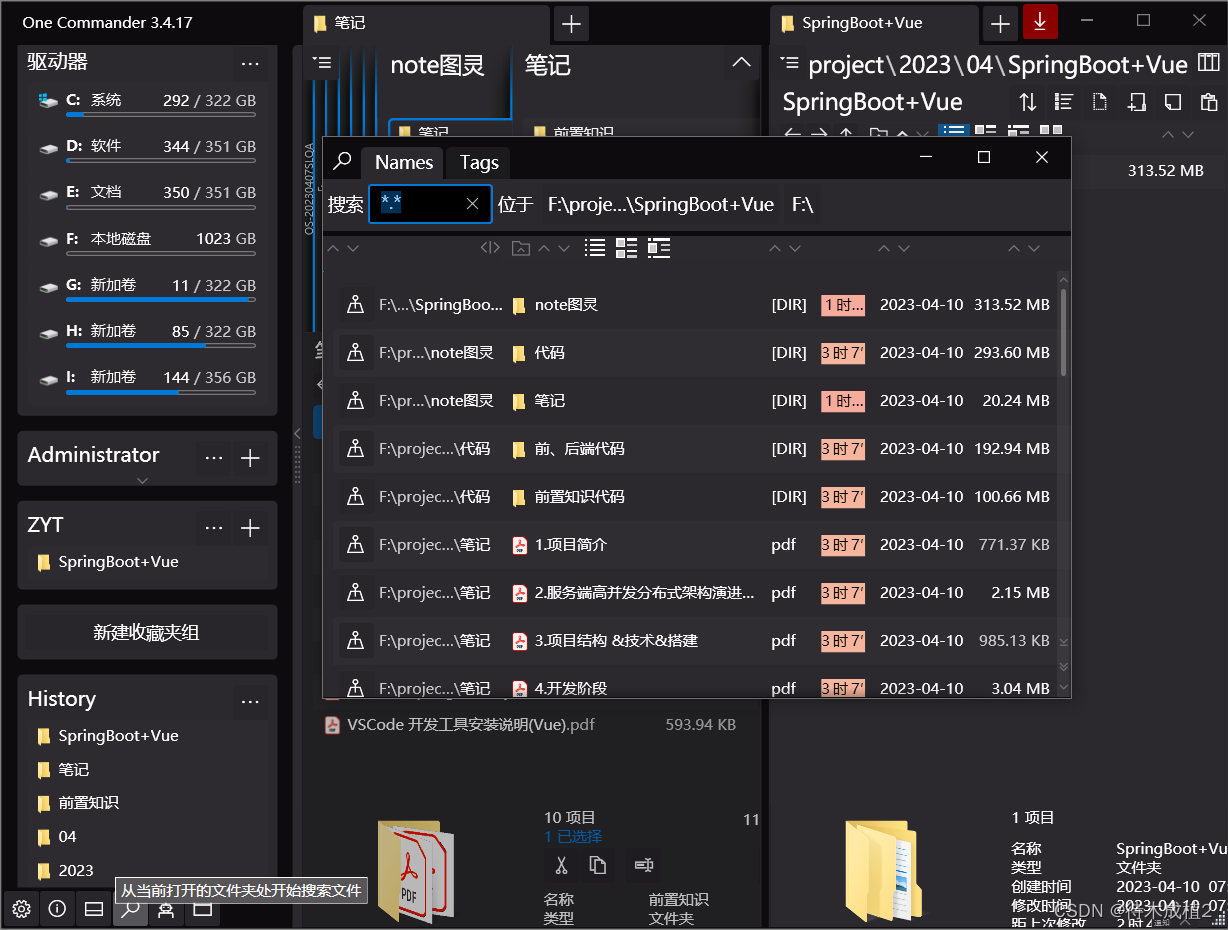Click the paste clipboard icon in right pane toolbar
The width and height of the screenshot is (1228, 930).
1209,102
